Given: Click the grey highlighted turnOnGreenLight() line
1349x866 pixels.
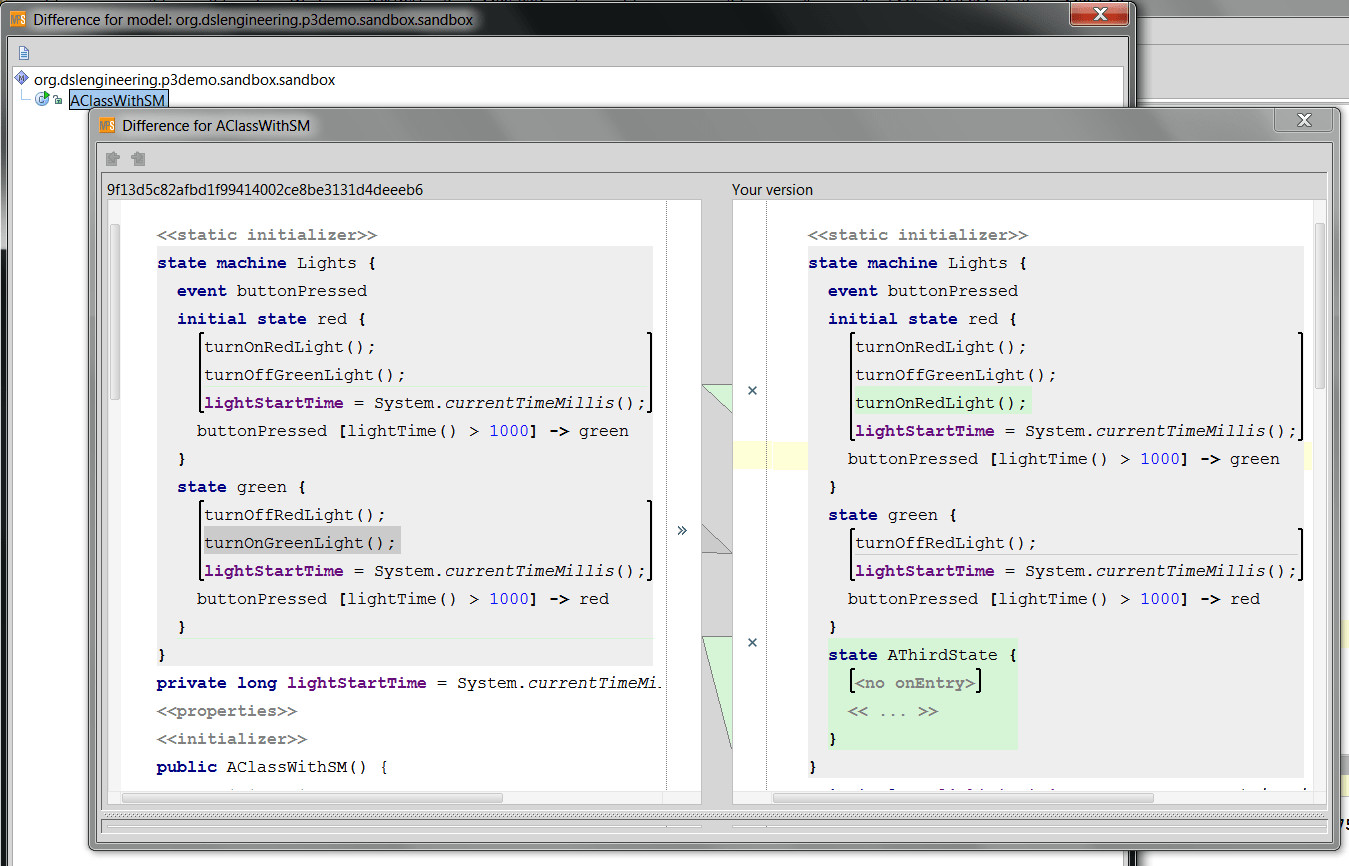Looking at the screenshot, I should 300,543.
